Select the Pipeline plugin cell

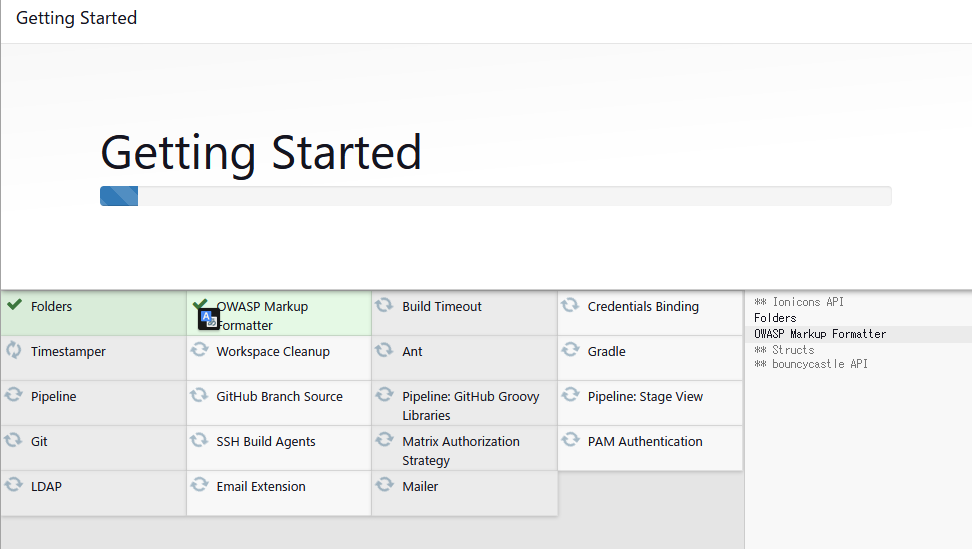(94, 403)
